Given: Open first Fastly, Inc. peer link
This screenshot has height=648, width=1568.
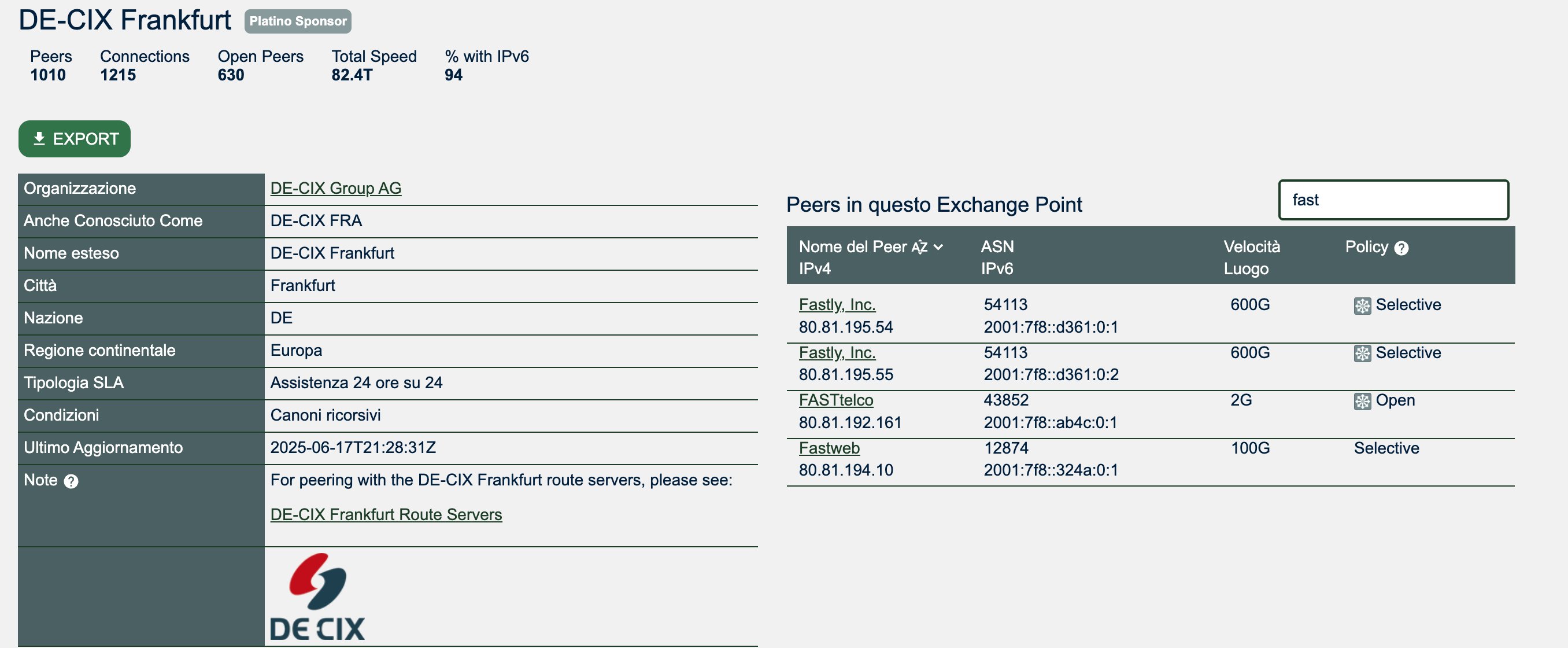Looking at the screenshot, I should [x=837, y=304].
